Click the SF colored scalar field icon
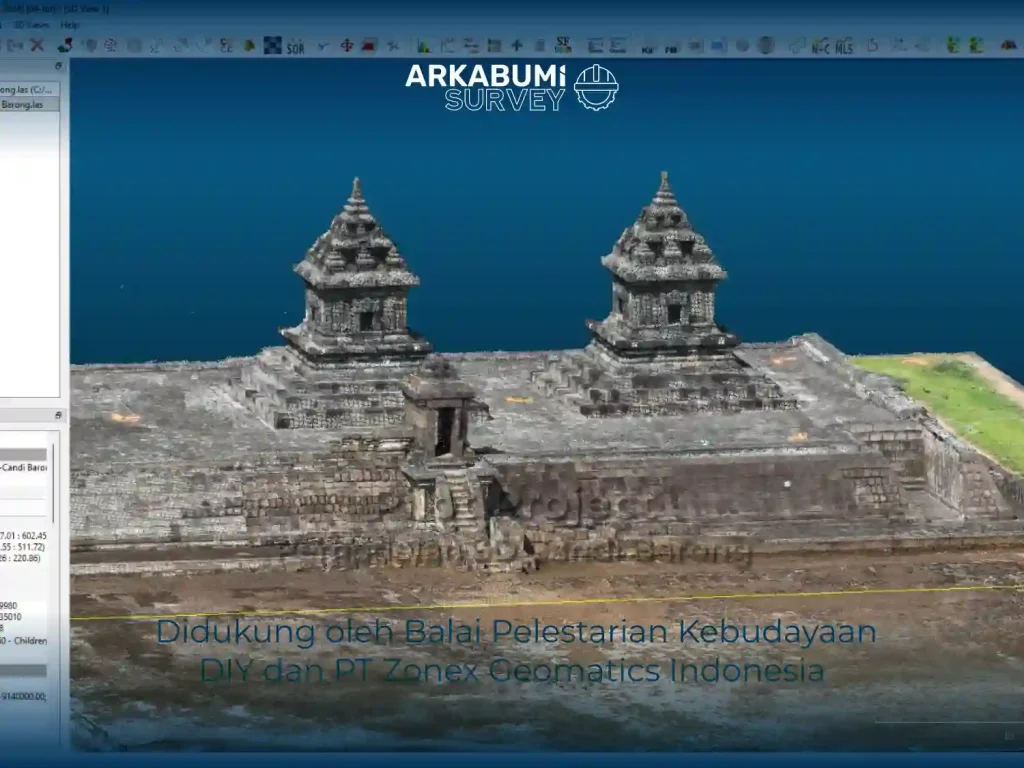The image size is (1024, 768). pos(563,45)
